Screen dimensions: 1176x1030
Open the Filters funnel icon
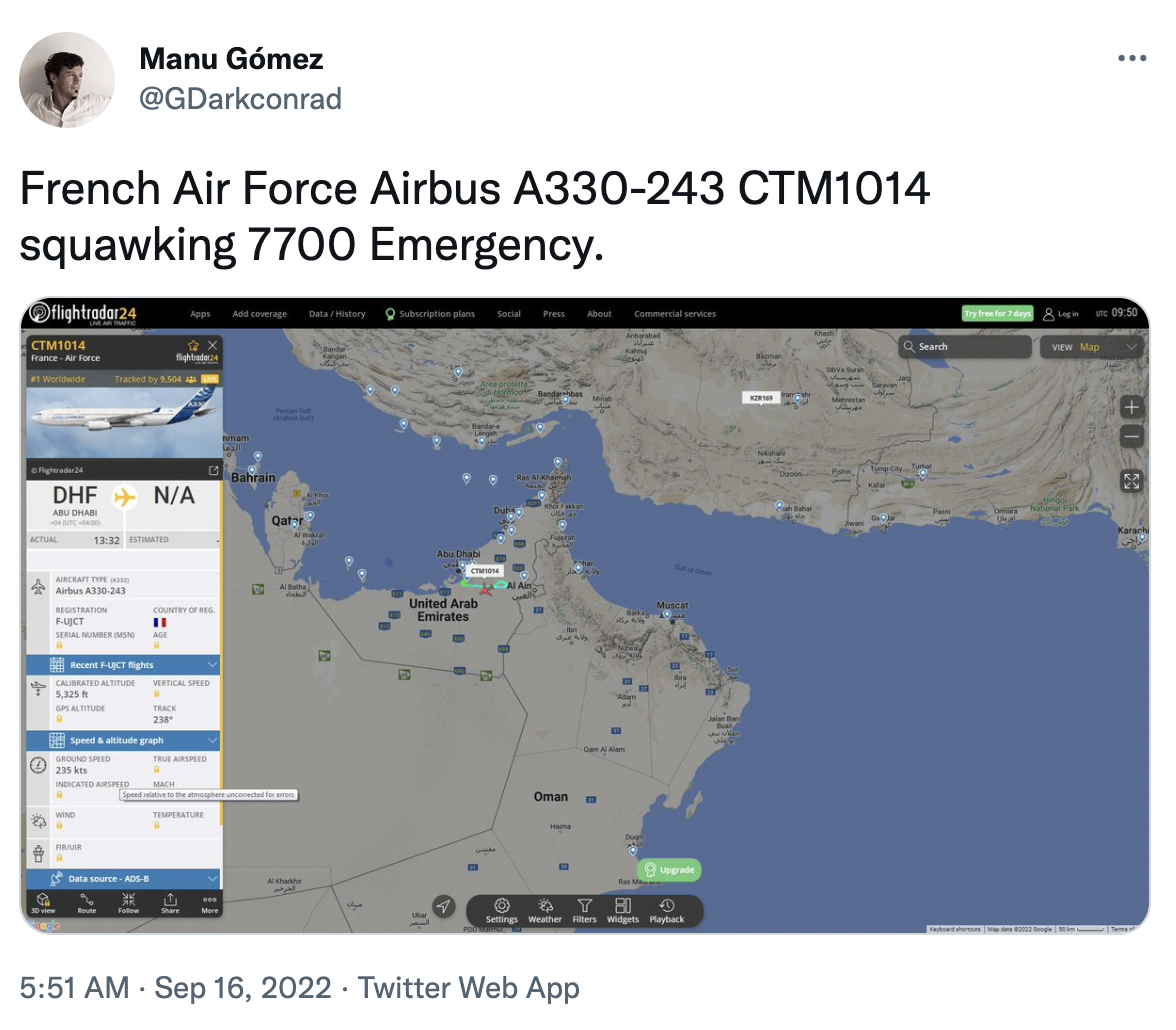[x=585, y=909]
